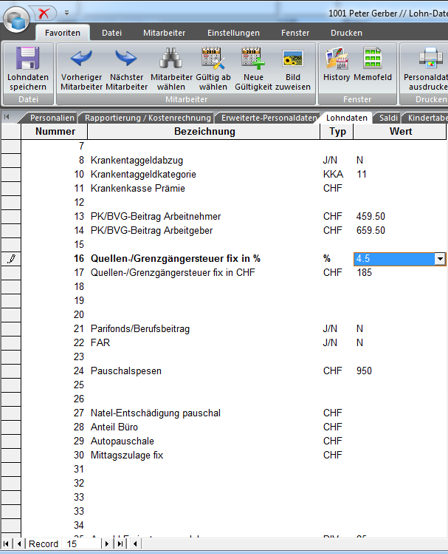Click Neue Gültigkeit calendar plus icon
This screenshot has width=448, height=554.
(x=253, y=58)
